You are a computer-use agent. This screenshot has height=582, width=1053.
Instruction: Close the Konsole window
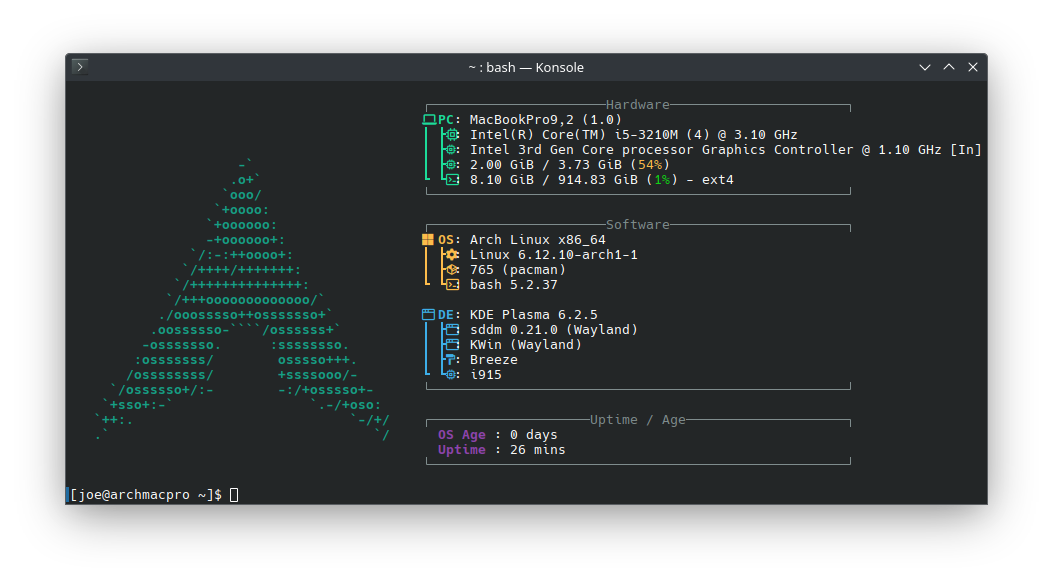(972, 67)
